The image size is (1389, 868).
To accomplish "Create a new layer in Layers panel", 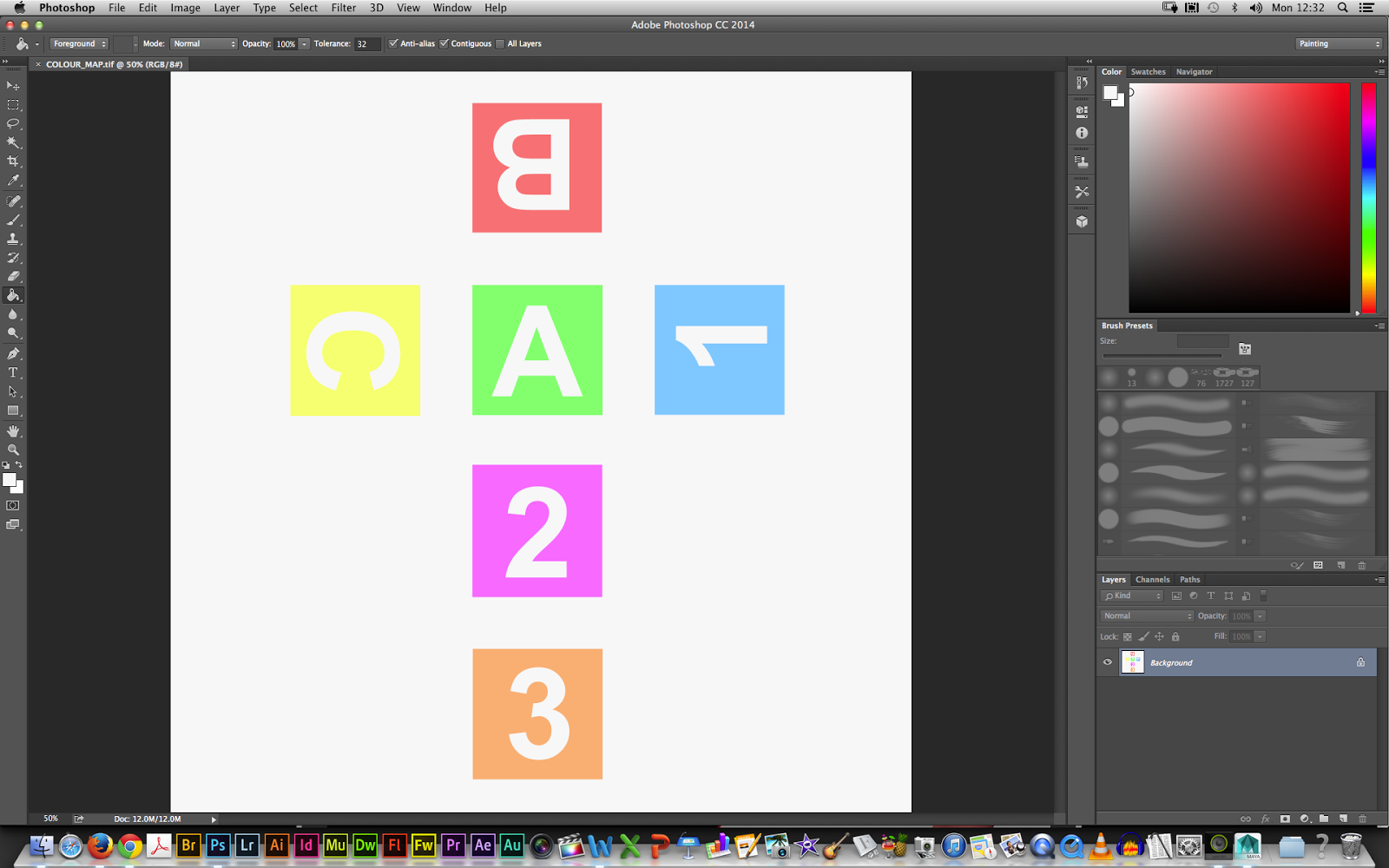I will click(x=1343, y=819).
